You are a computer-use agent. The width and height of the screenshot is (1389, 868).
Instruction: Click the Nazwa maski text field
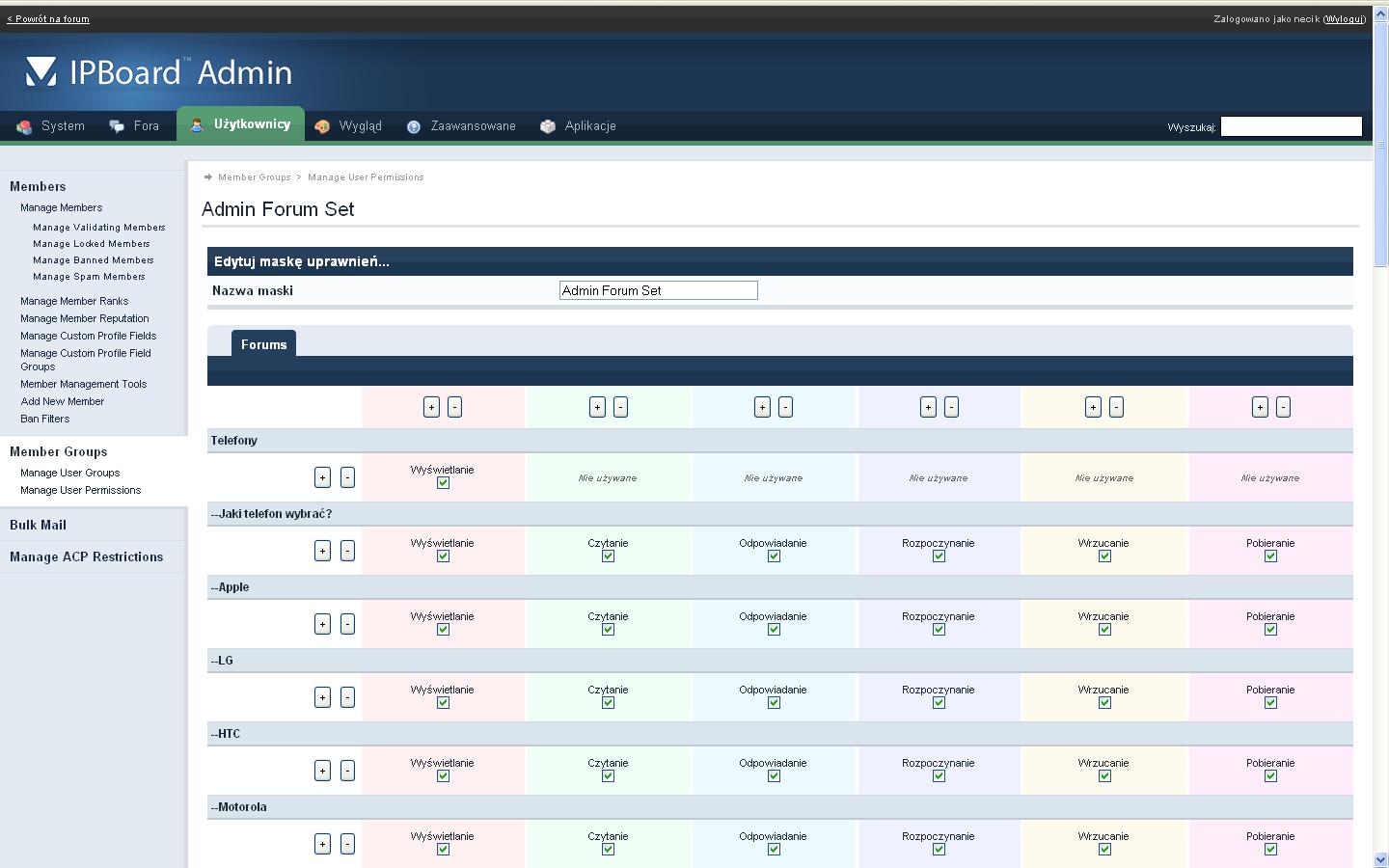click(x=658, y=290)
